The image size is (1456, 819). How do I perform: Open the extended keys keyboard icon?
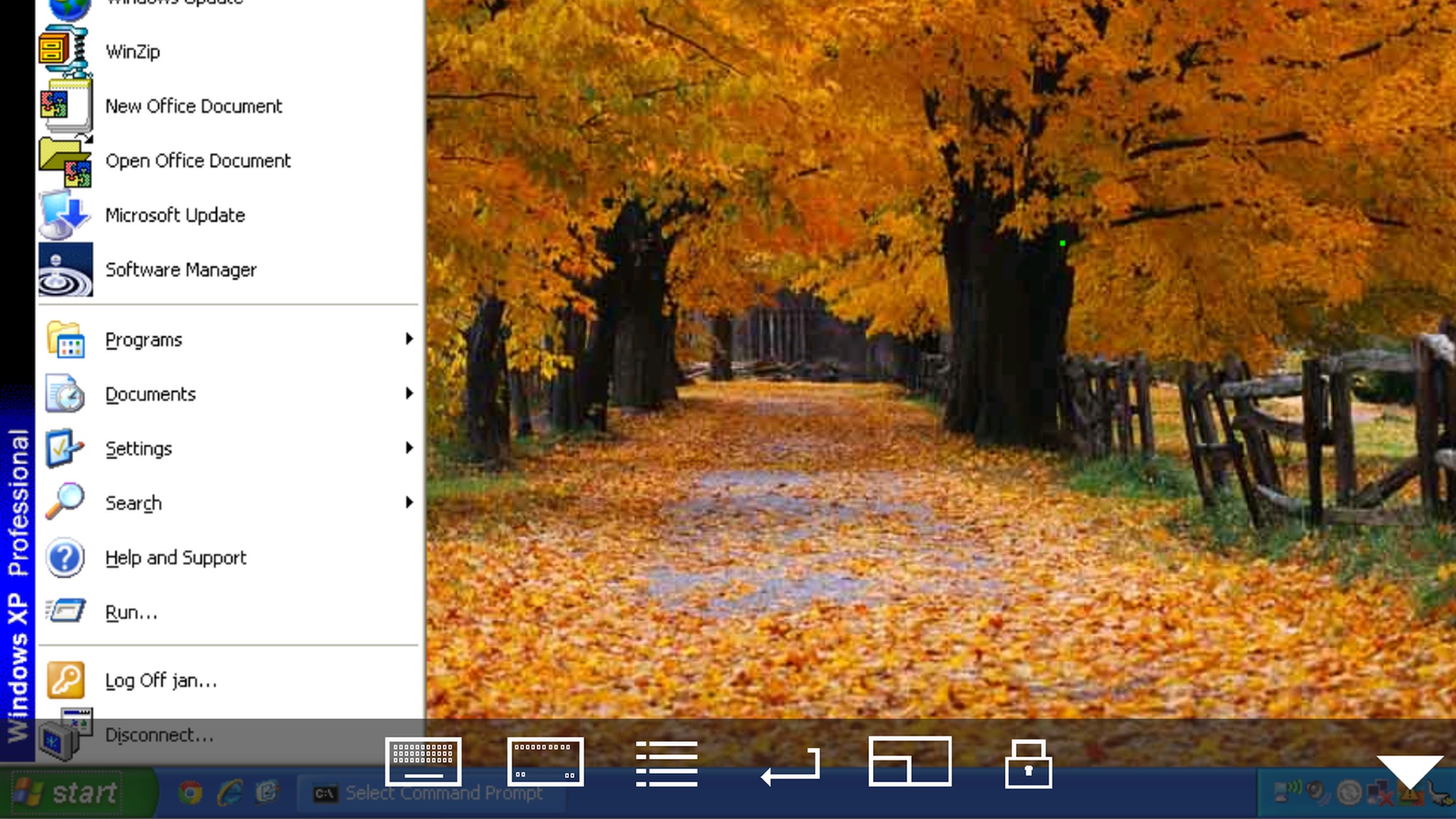(x=545, y=761)
